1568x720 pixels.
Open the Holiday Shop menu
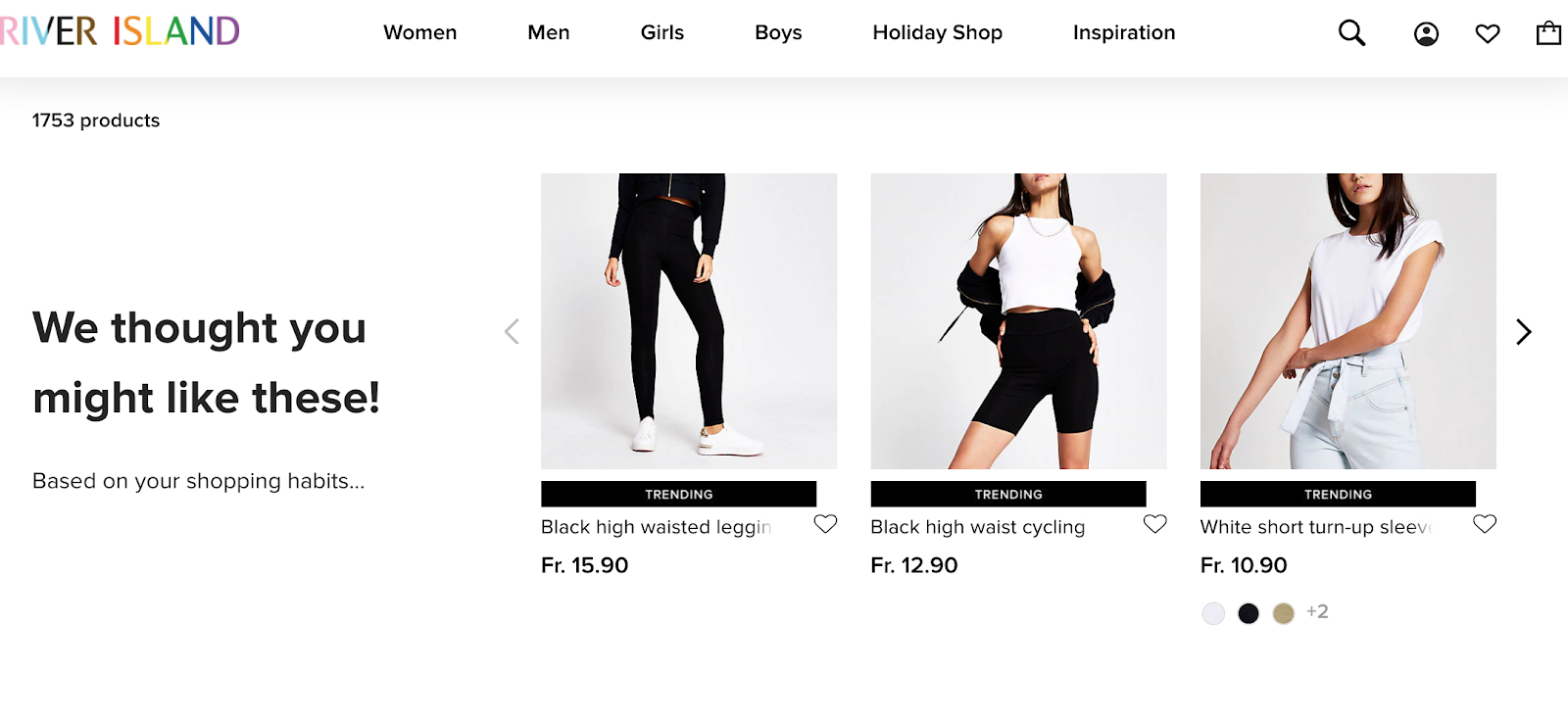click(x=937, y=32)
